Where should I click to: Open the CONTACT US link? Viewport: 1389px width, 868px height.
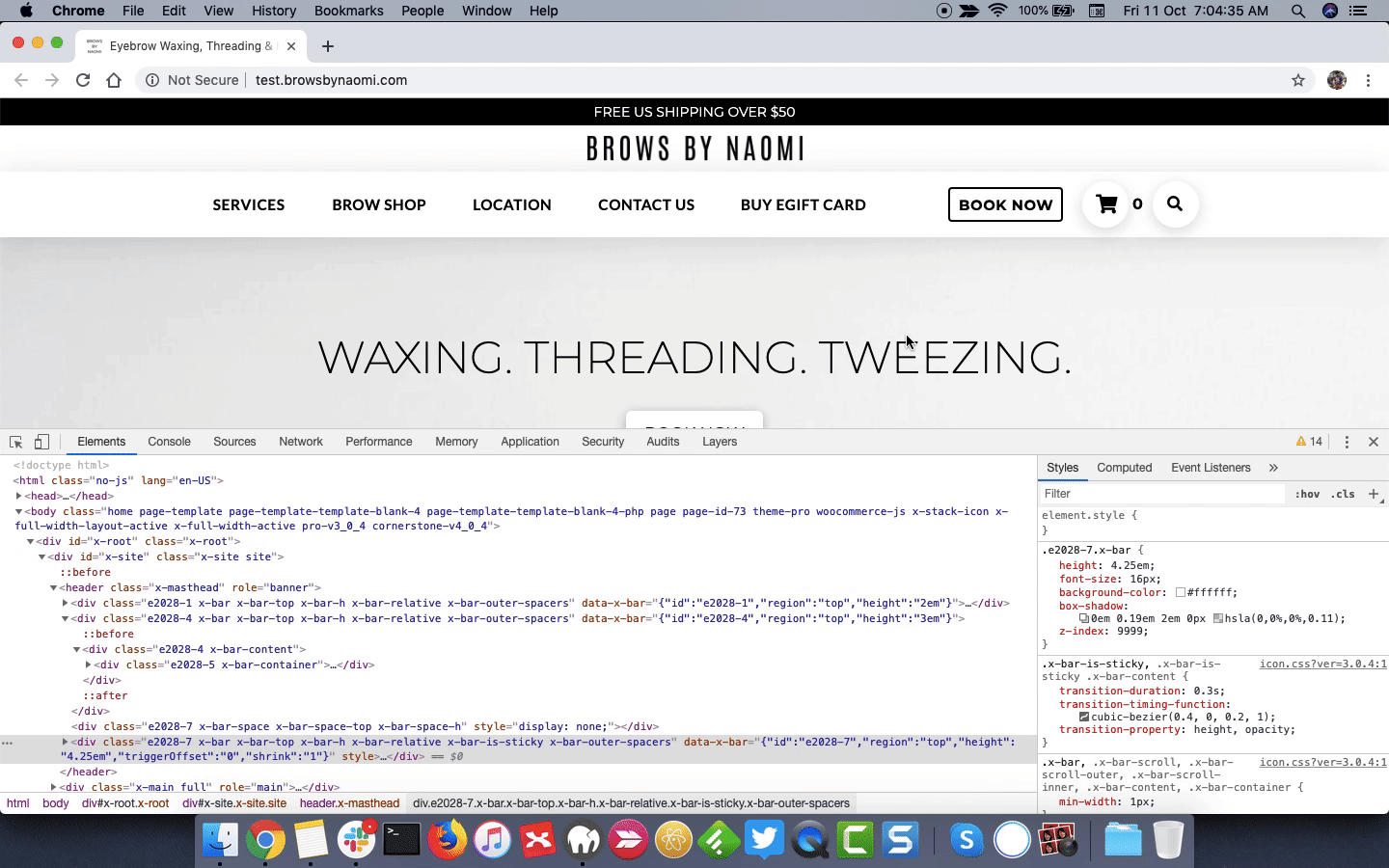pos(646,204)
